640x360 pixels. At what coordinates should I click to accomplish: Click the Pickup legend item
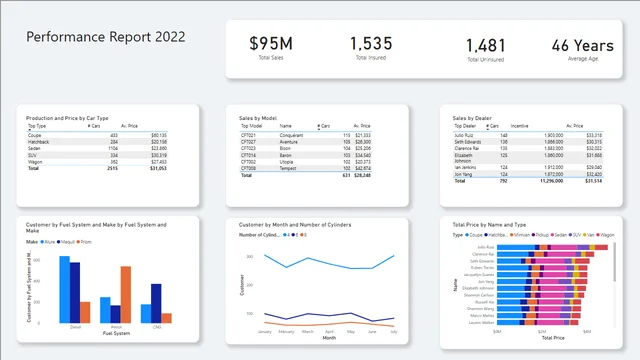coord(540,235)
